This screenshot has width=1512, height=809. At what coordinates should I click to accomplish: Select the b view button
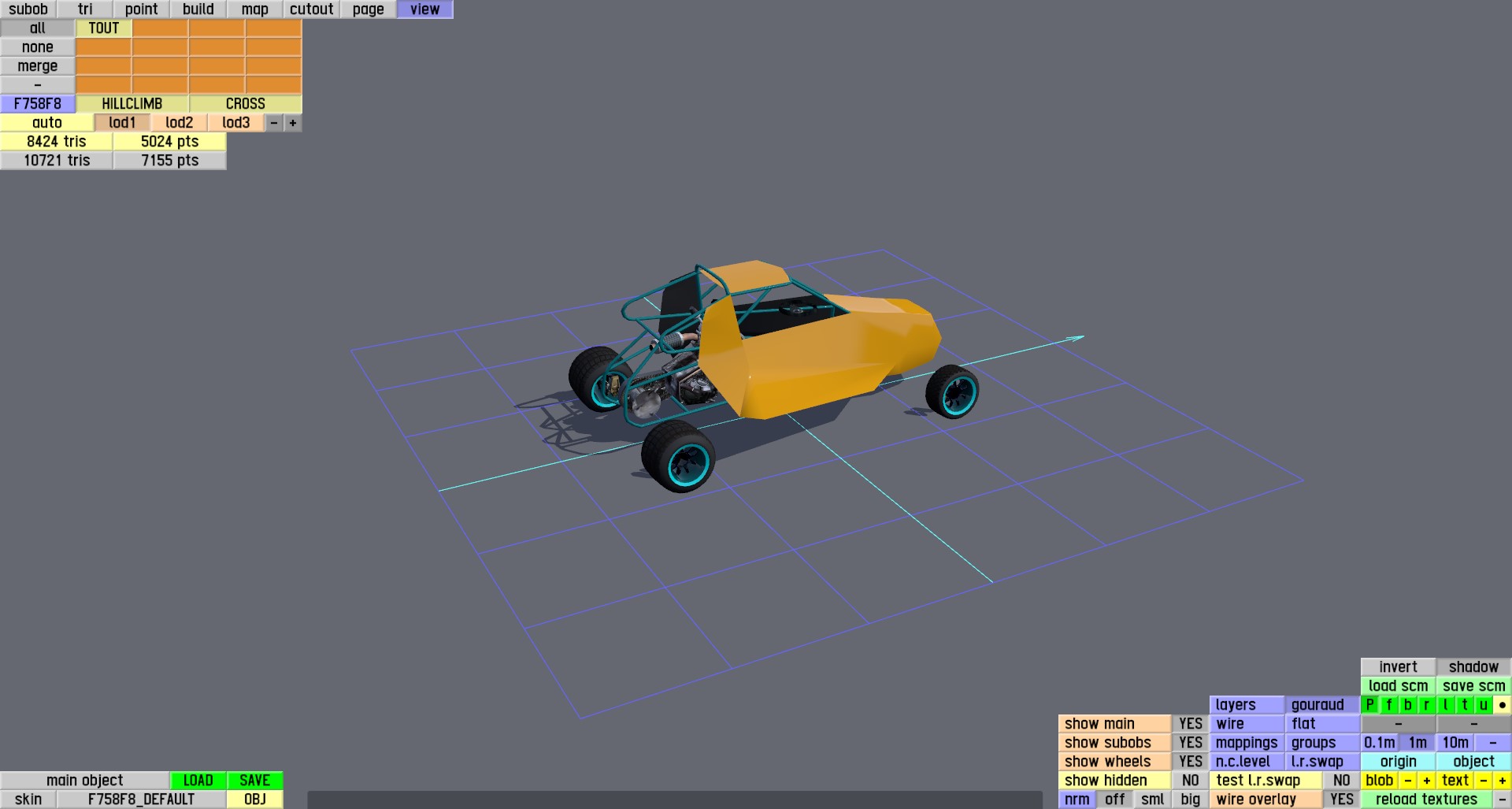pos(1408,705)
